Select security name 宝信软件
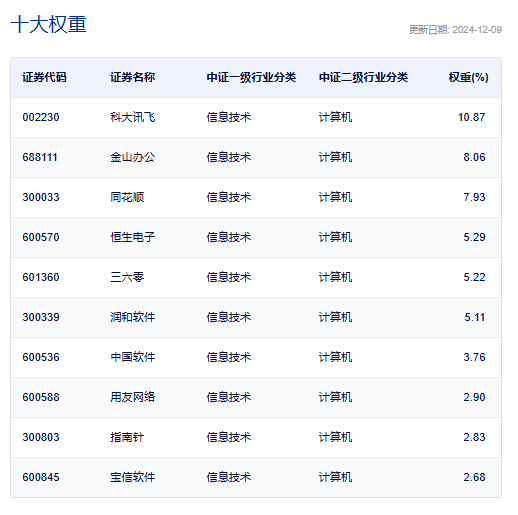This screenshot has height=515, width=518. (x=133, y=477)
